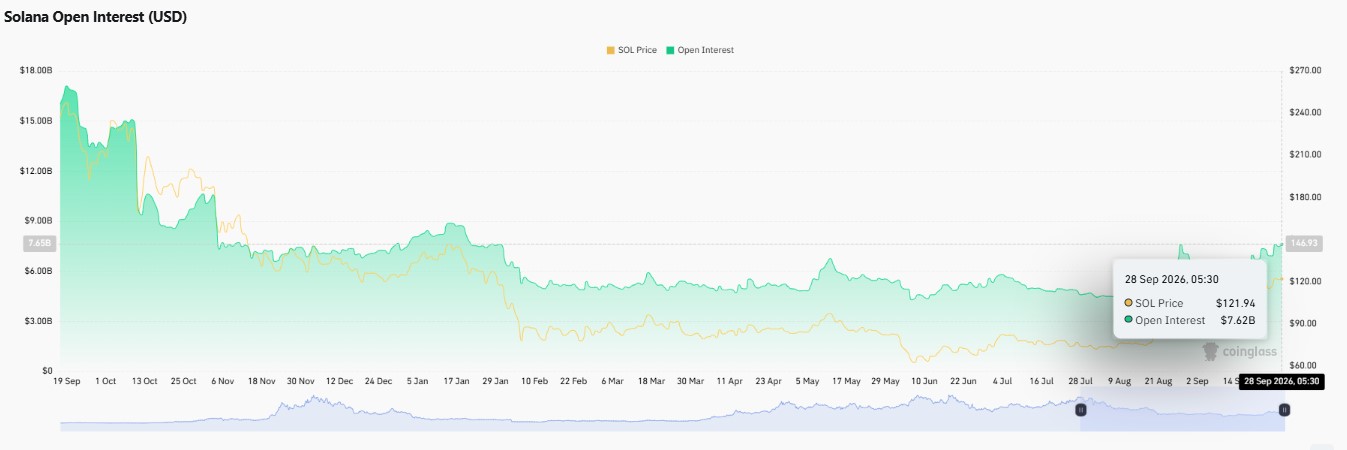
Task: Click the $90.00 right axis label
Action: pos(1304,323)
